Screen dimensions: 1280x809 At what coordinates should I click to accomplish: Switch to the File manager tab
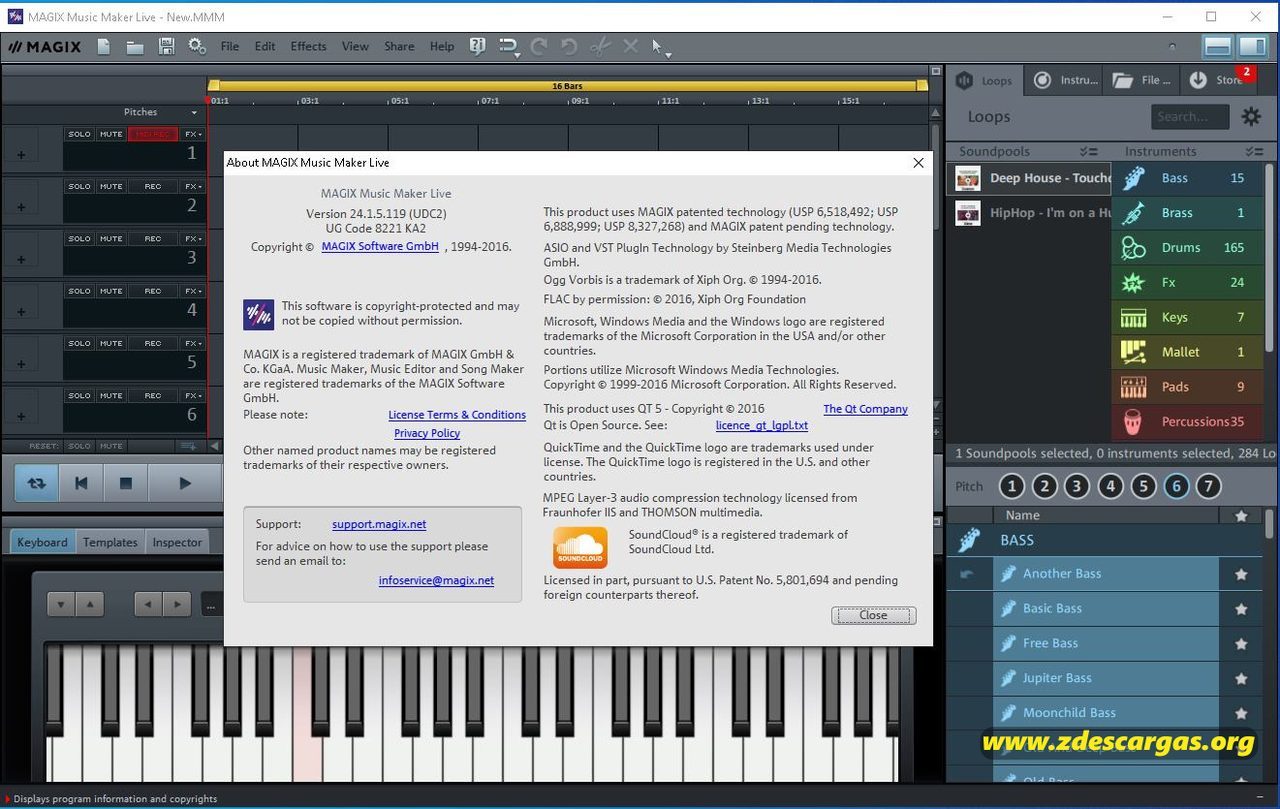(1143, 80)
